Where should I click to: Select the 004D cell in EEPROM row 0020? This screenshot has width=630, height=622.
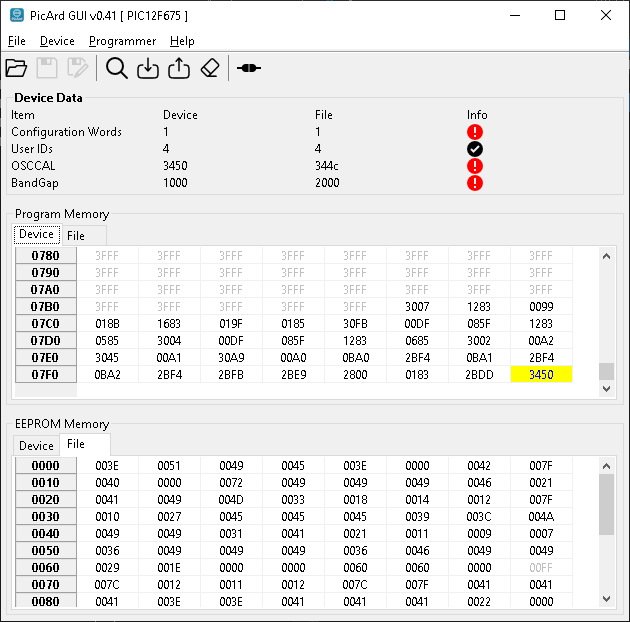231,499
